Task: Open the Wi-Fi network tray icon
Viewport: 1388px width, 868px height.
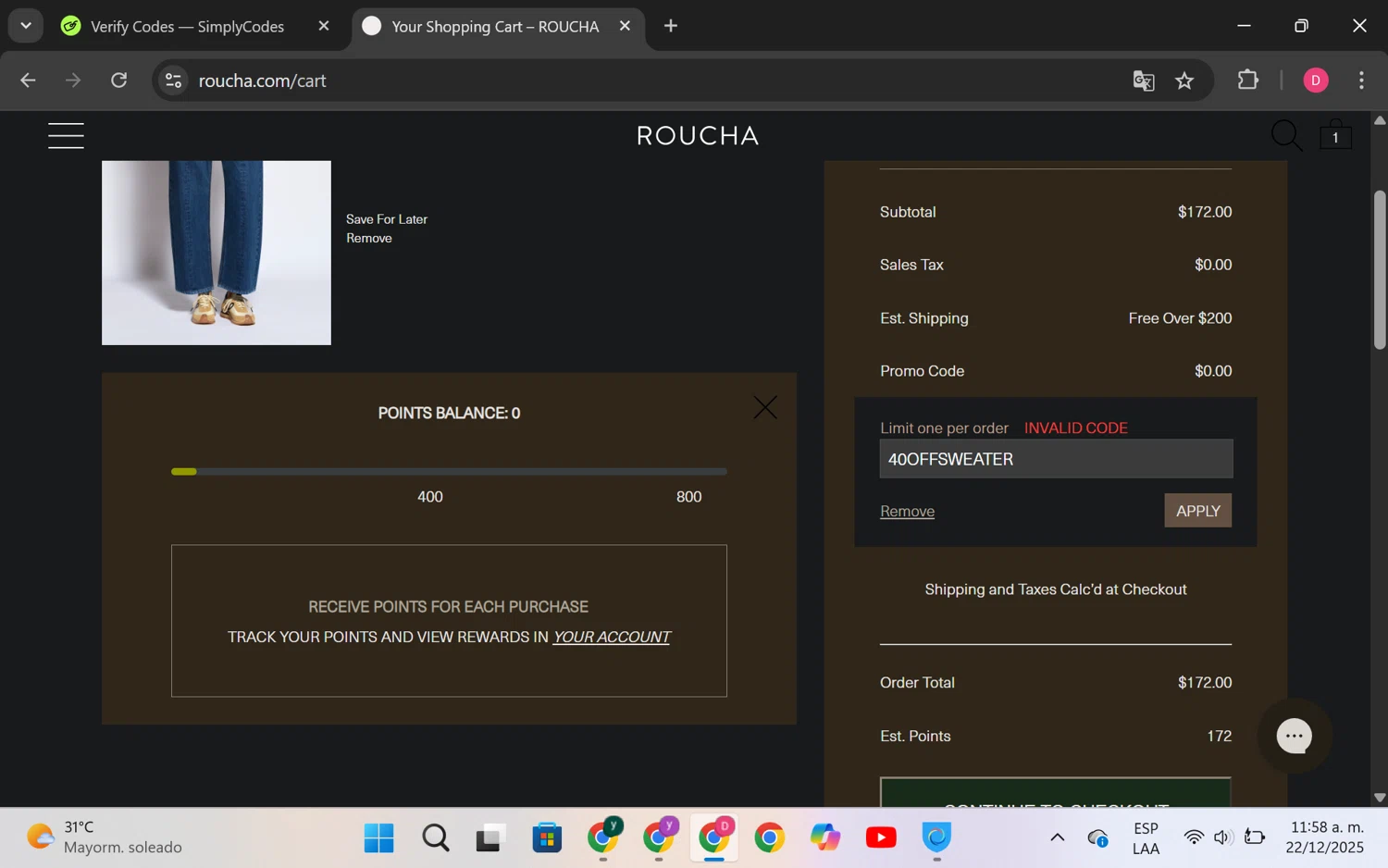Action: coord(1194,838)
